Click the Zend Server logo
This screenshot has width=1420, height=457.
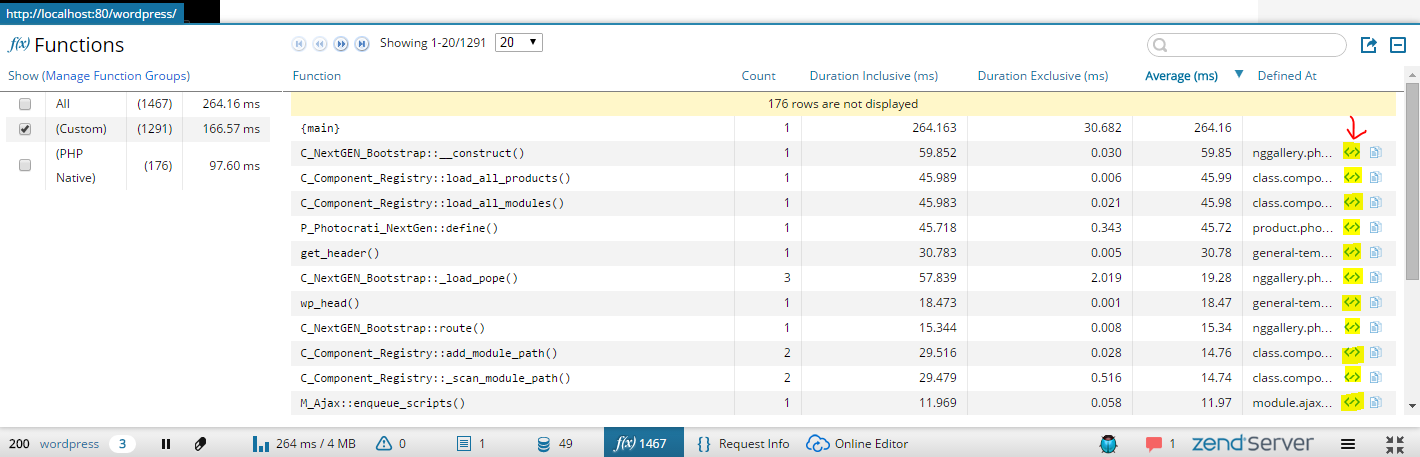[1254, 443]
